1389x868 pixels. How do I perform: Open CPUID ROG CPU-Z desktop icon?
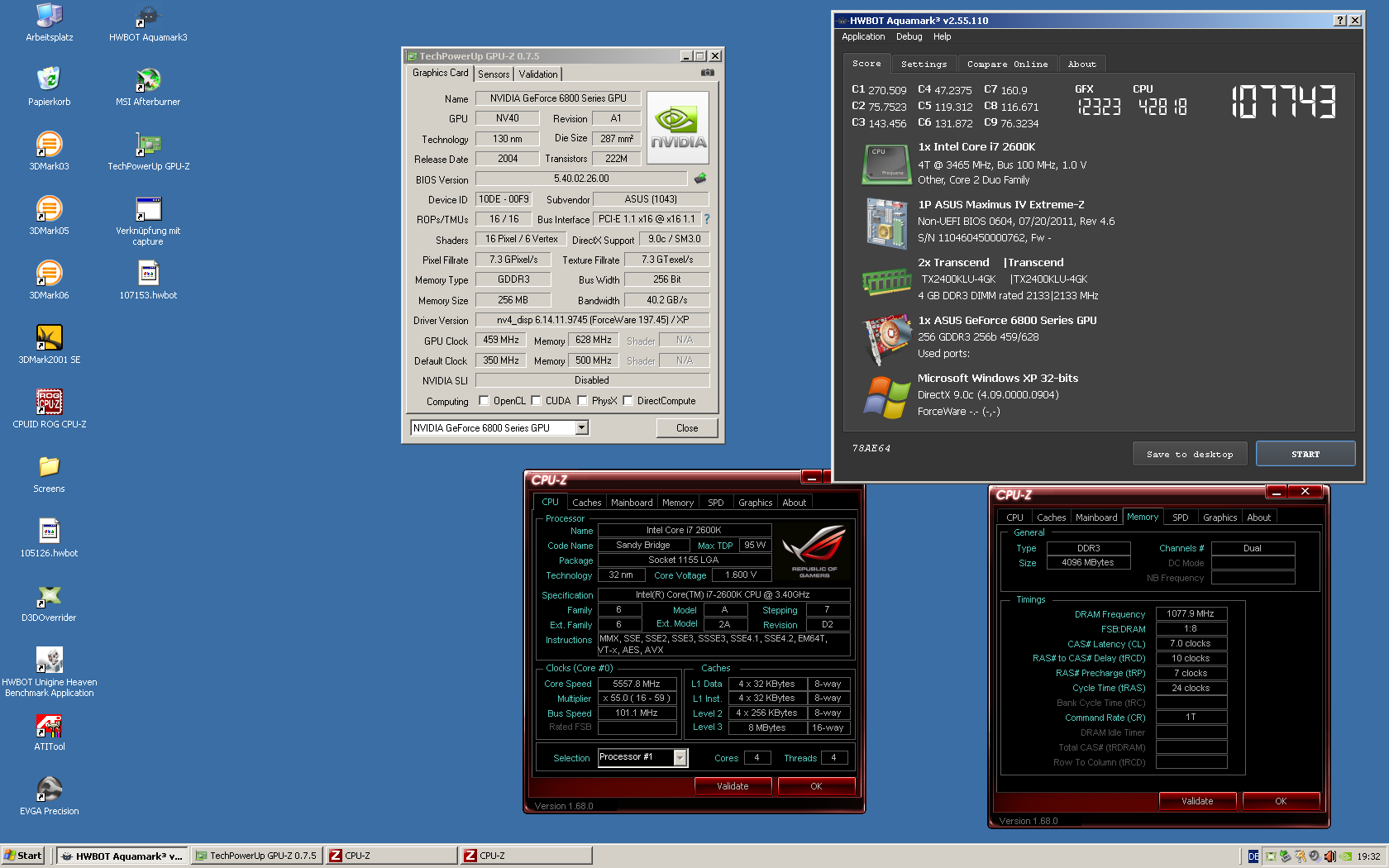click(x=50, y=408)
